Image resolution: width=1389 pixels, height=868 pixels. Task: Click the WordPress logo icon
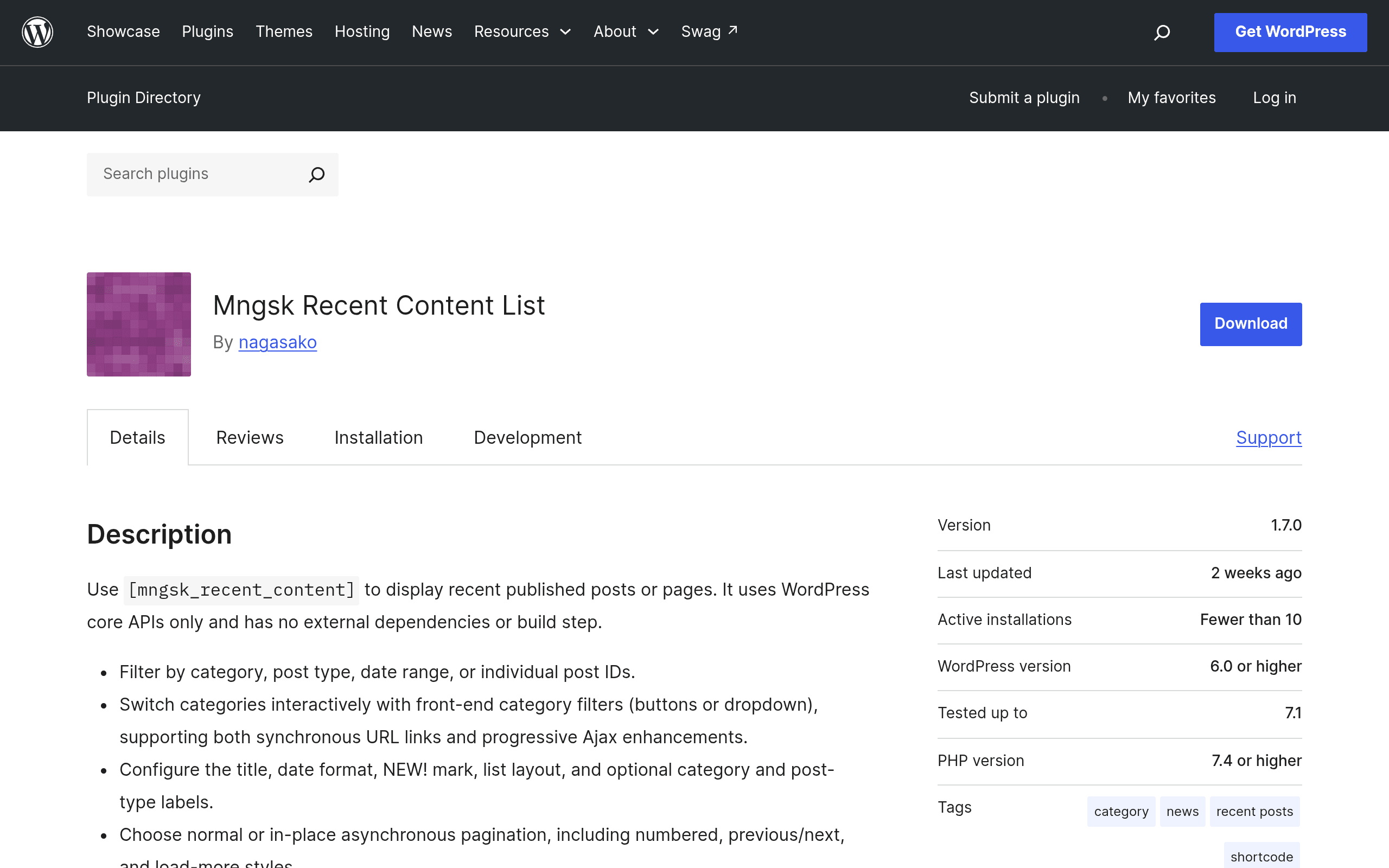[37, 32]
